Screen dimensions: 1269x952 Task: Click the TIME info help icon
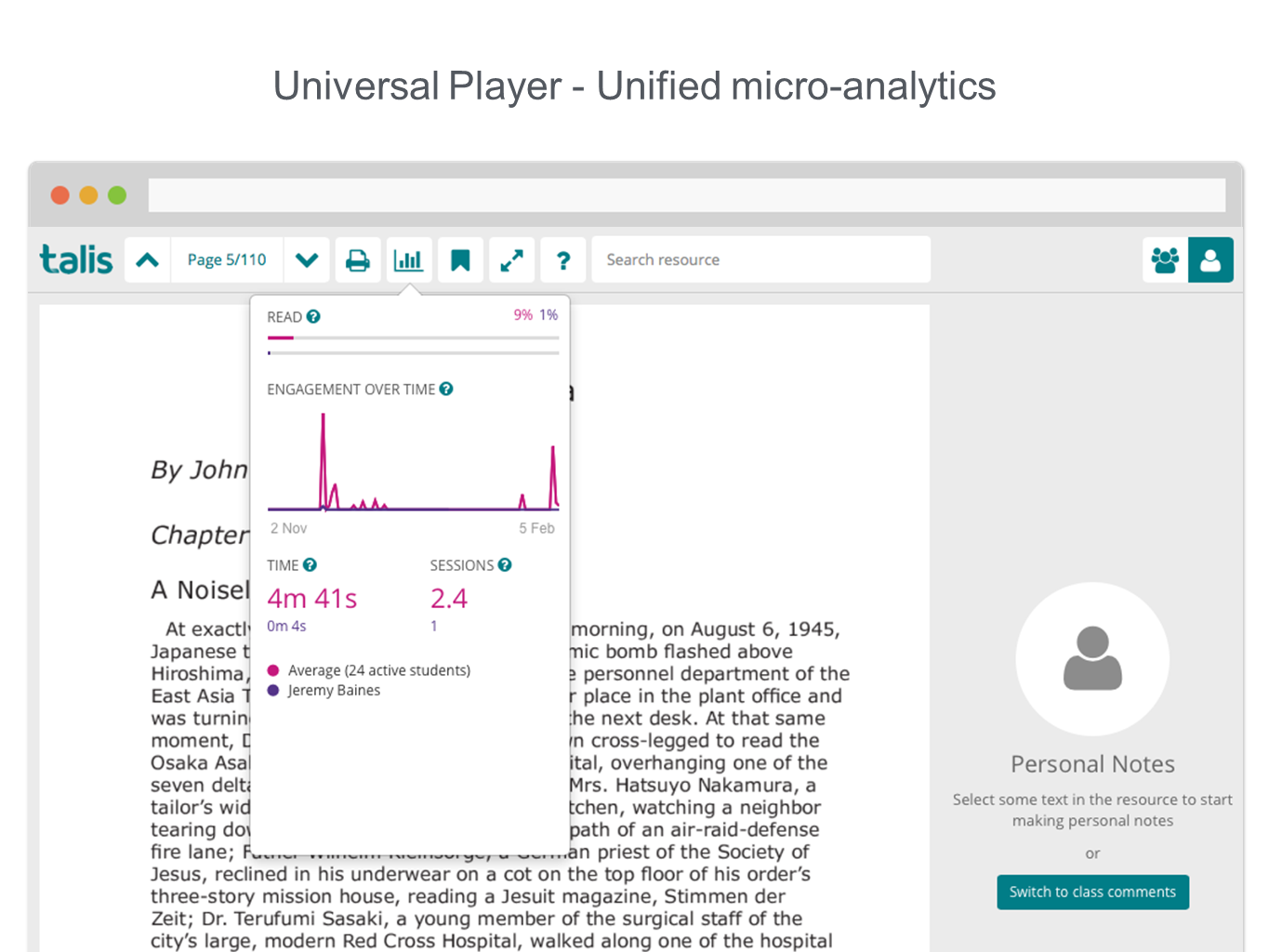[x=311, y=565]
